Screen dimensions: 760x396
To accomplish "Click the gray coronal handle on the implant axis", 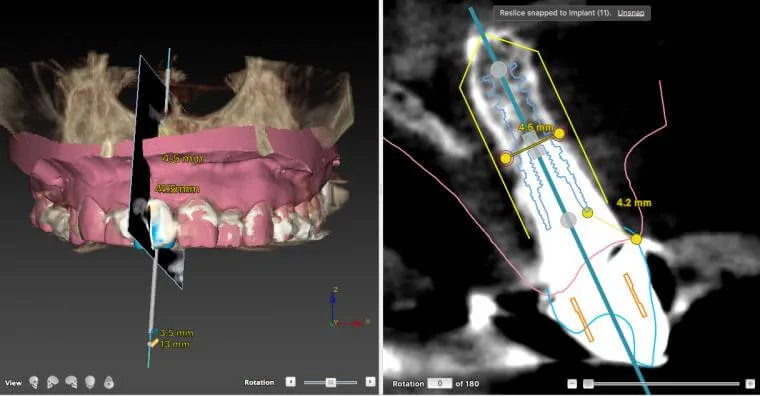I will pyautogui.click(x=569, y=220).
